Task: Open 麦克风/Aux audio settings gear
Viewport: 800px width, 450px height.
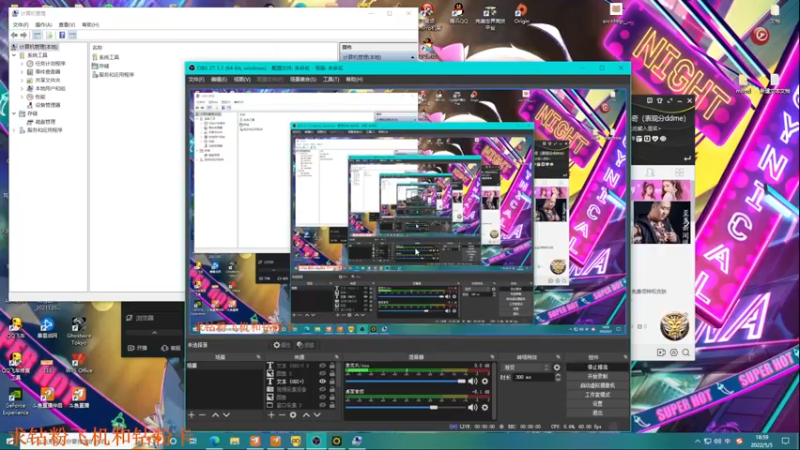Action: click(485, 381)
